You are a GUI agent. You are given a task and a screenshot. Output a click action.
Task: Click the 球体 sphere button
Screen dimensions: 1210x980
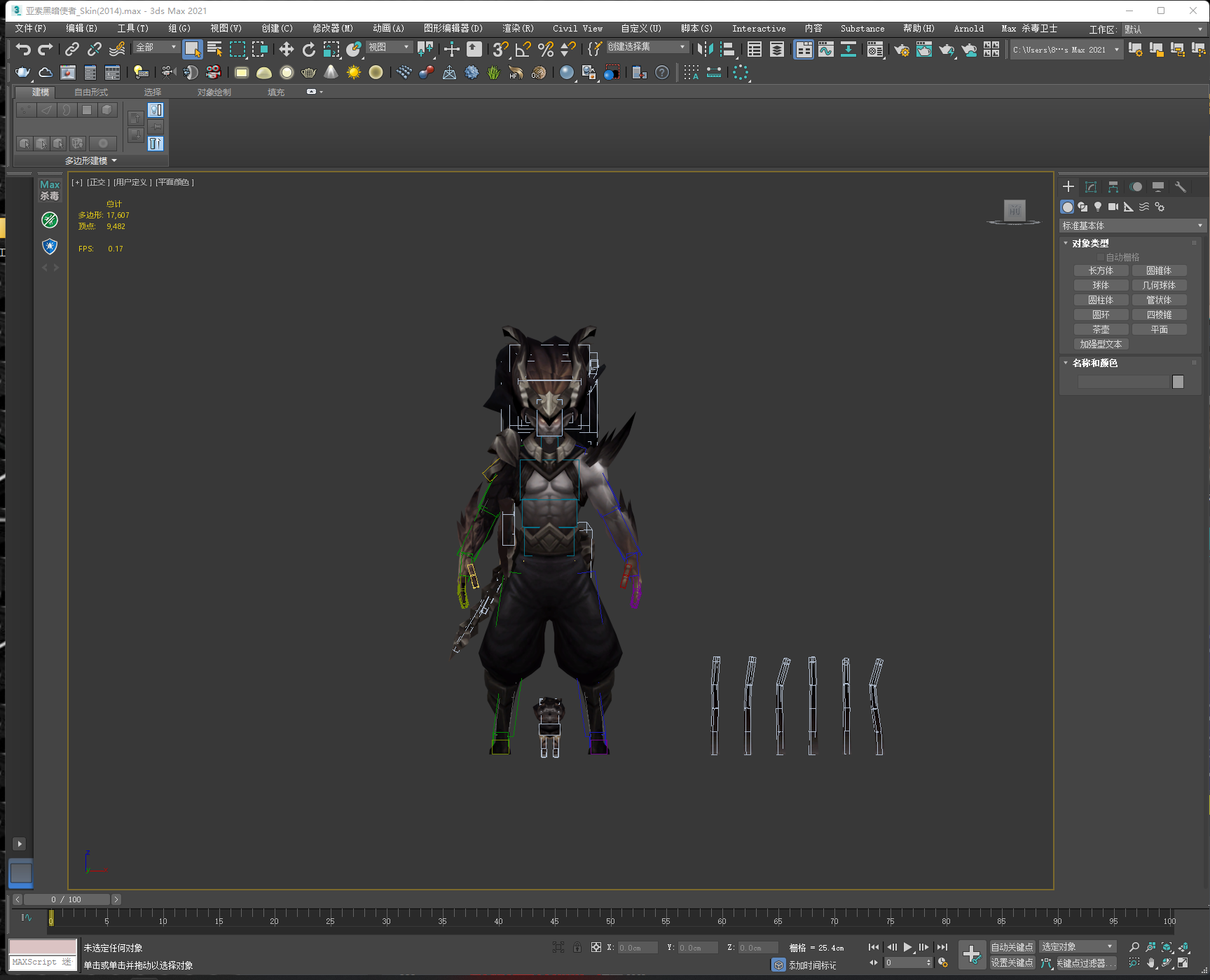1101,285
